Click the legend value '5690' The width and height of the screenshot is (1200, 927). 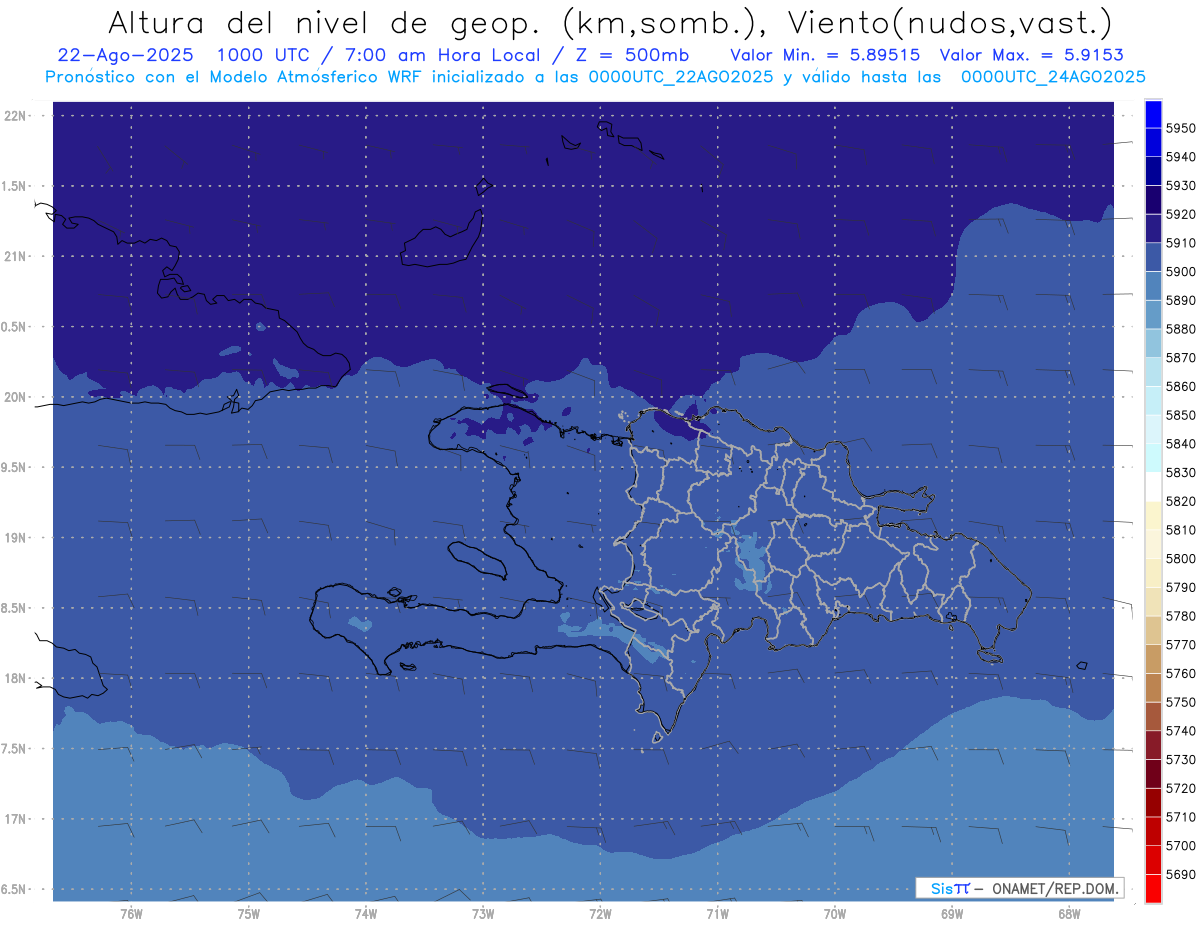pos(1180,874)
